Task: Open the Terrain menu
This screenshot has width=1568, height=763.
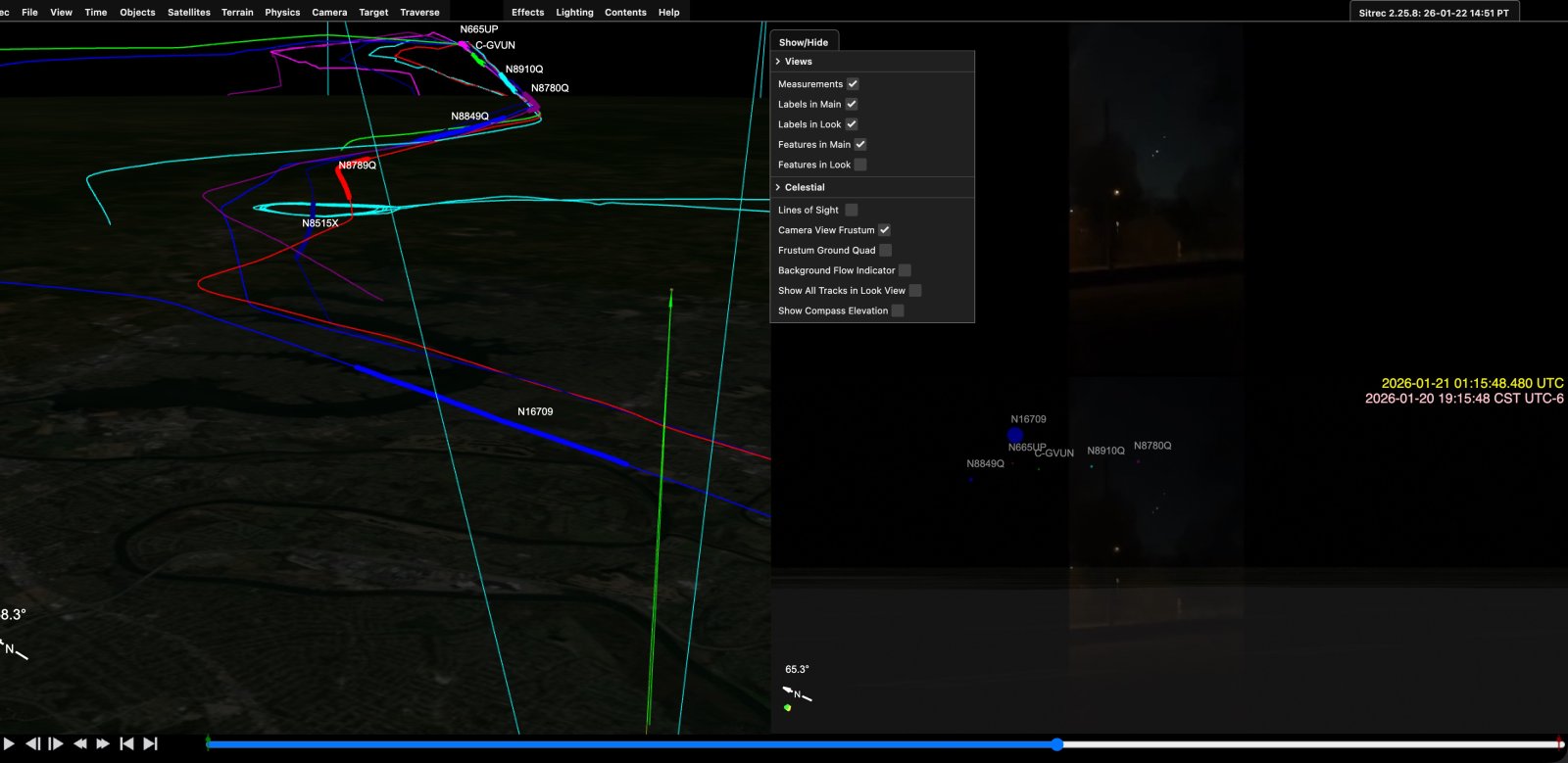Action: pos(237,13)
